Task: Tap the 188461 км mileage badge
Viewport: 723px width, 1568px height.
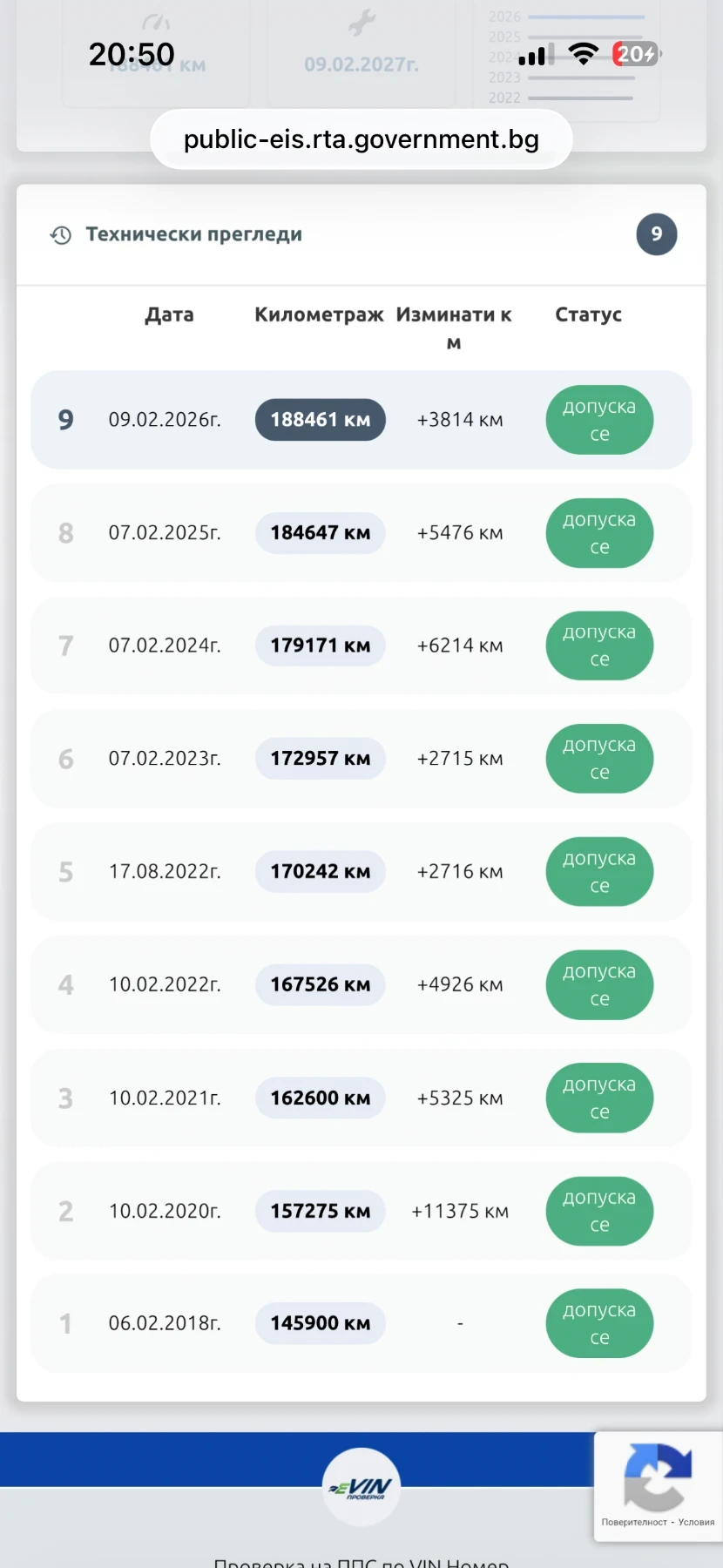Action: pyautogui.click(x=320, y=420)
